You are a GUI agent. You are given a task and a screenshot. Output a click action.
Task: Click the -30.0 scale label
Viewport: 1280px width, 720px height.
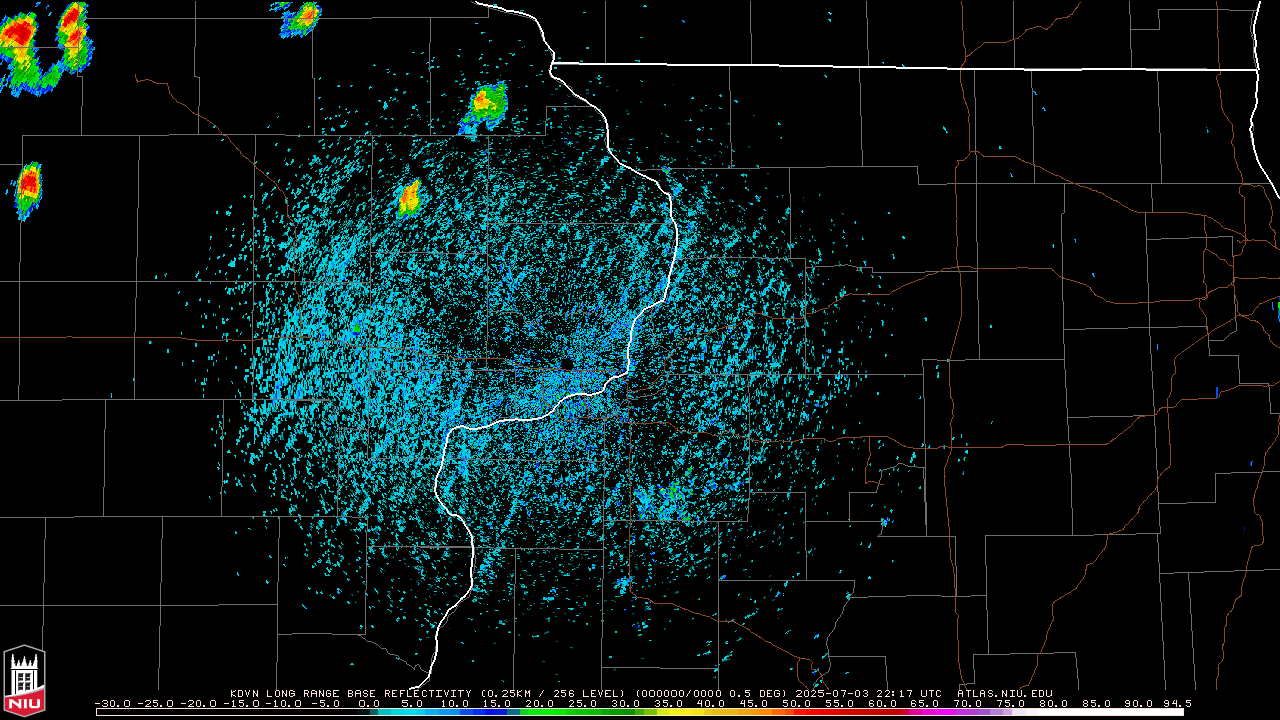pos(113,704)
